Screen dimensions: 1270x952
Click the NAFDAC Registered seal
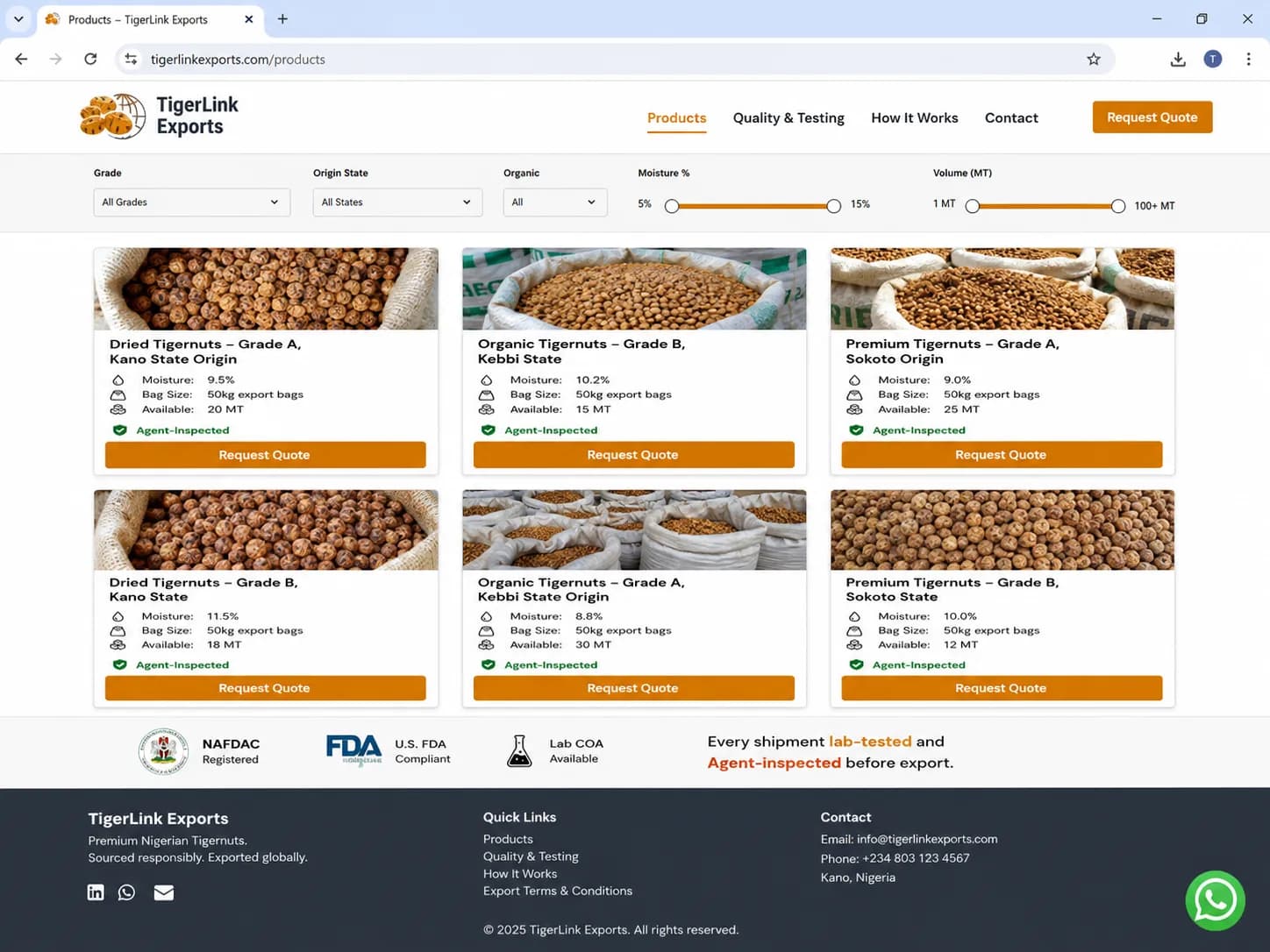(163, 751)
